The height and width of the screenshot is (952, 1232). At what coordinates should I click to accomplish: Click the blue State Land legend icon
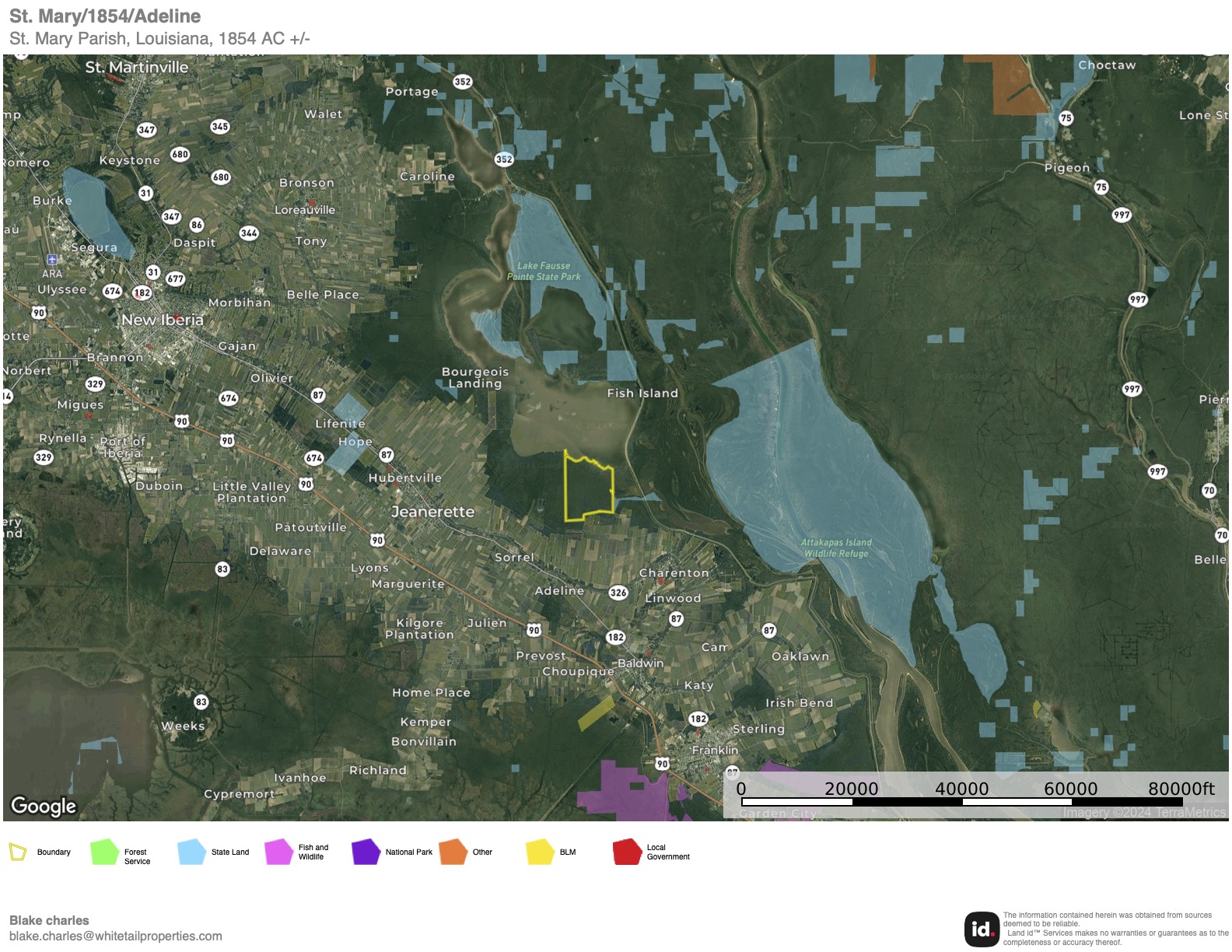coord(191,852)
